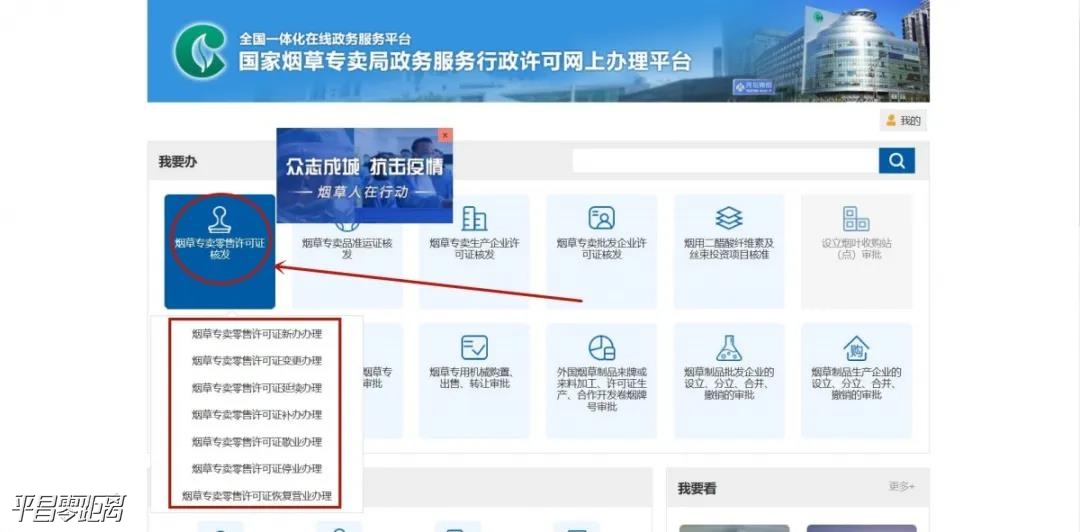Click the 我要看 section heading
The height and width of the screenshot is (532, 1080).
(x=697, y=489)
